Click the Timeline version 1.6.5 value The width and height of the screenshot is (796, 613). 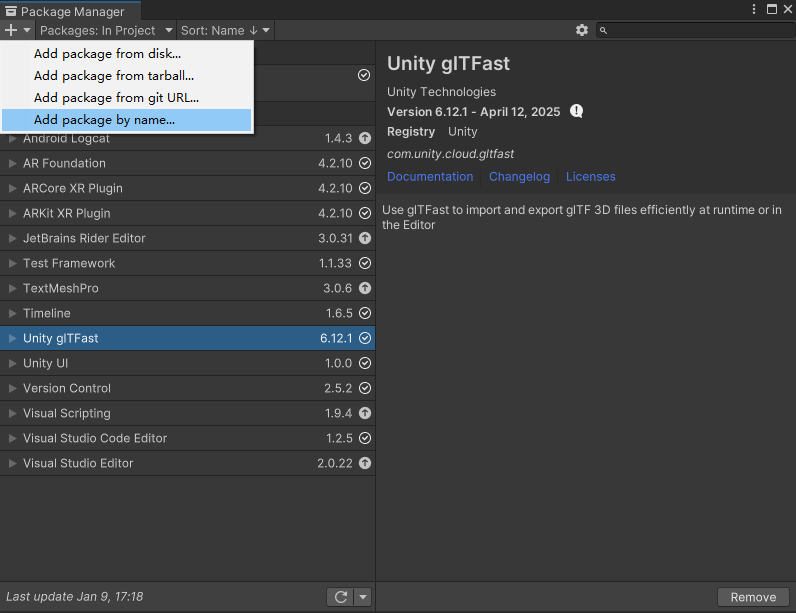pos(339,313)
